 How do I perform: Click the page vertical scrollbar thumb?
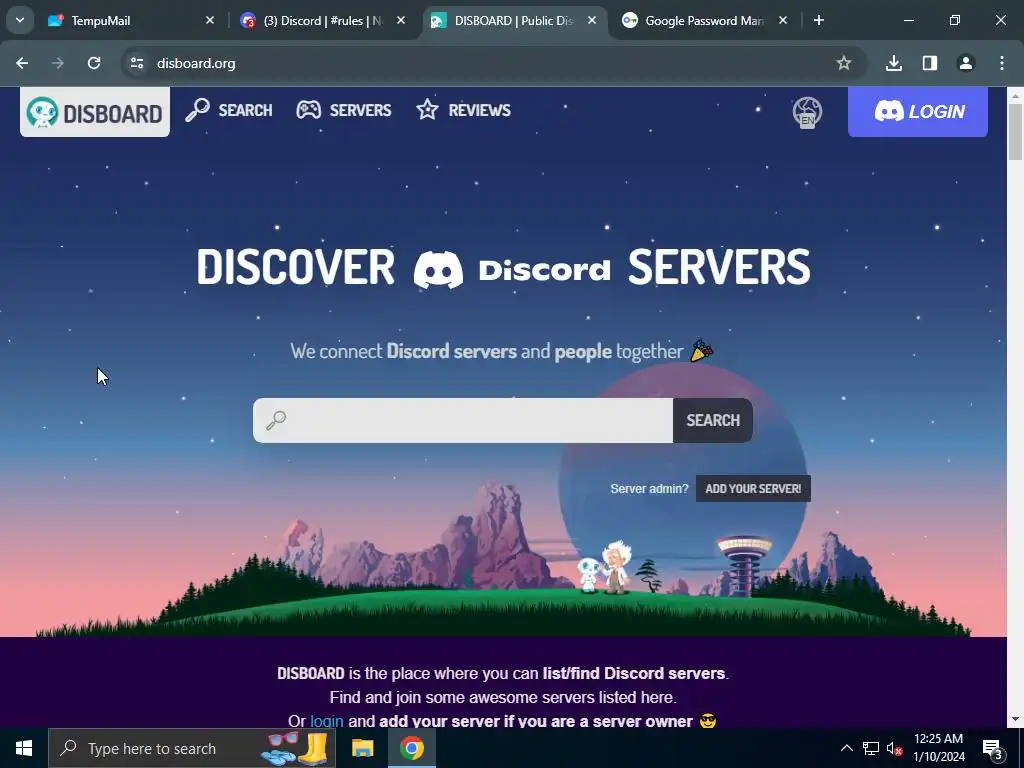pos(1016,132)
